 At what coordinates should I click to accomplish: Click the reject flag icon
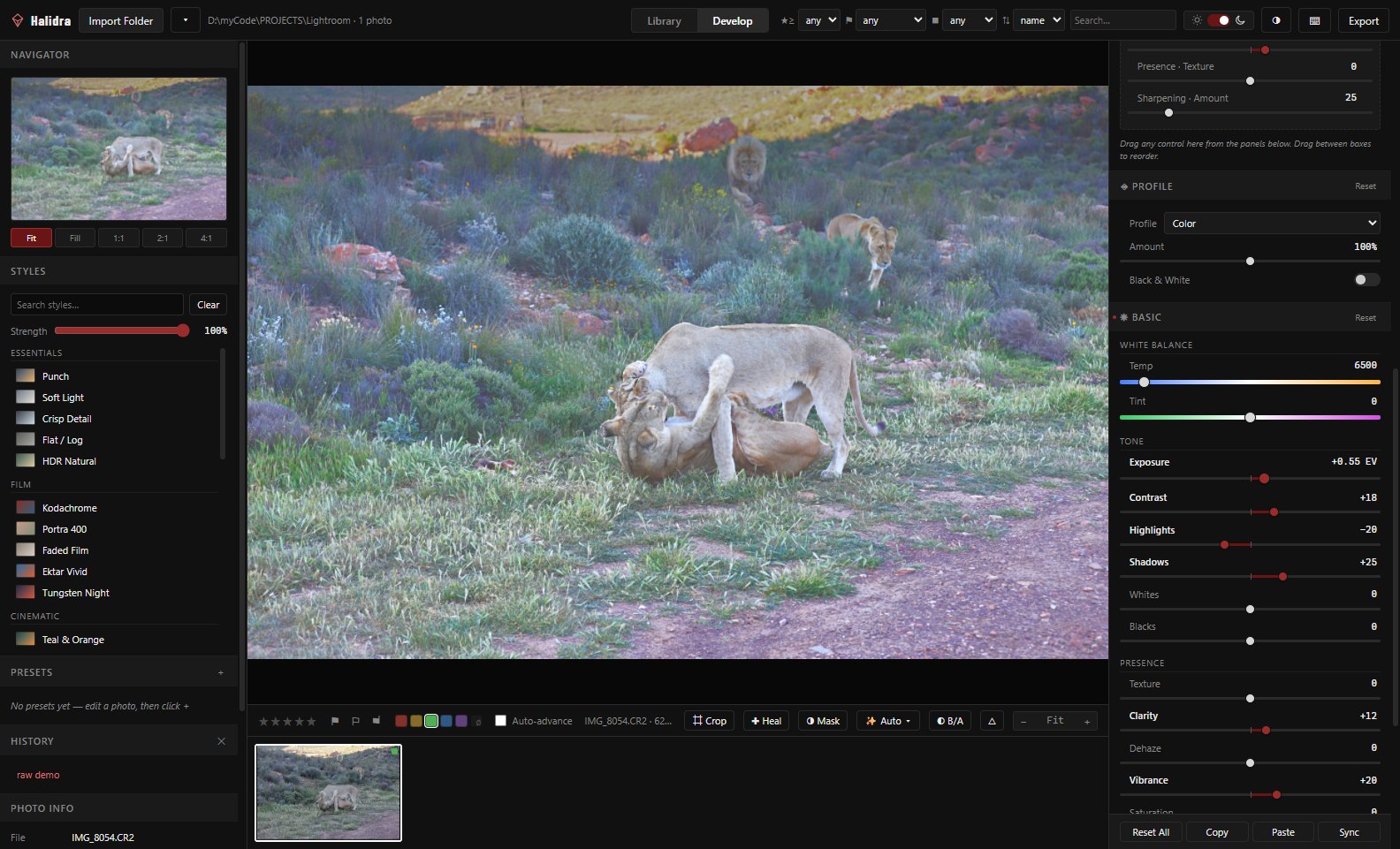click(x=376, y=721)
